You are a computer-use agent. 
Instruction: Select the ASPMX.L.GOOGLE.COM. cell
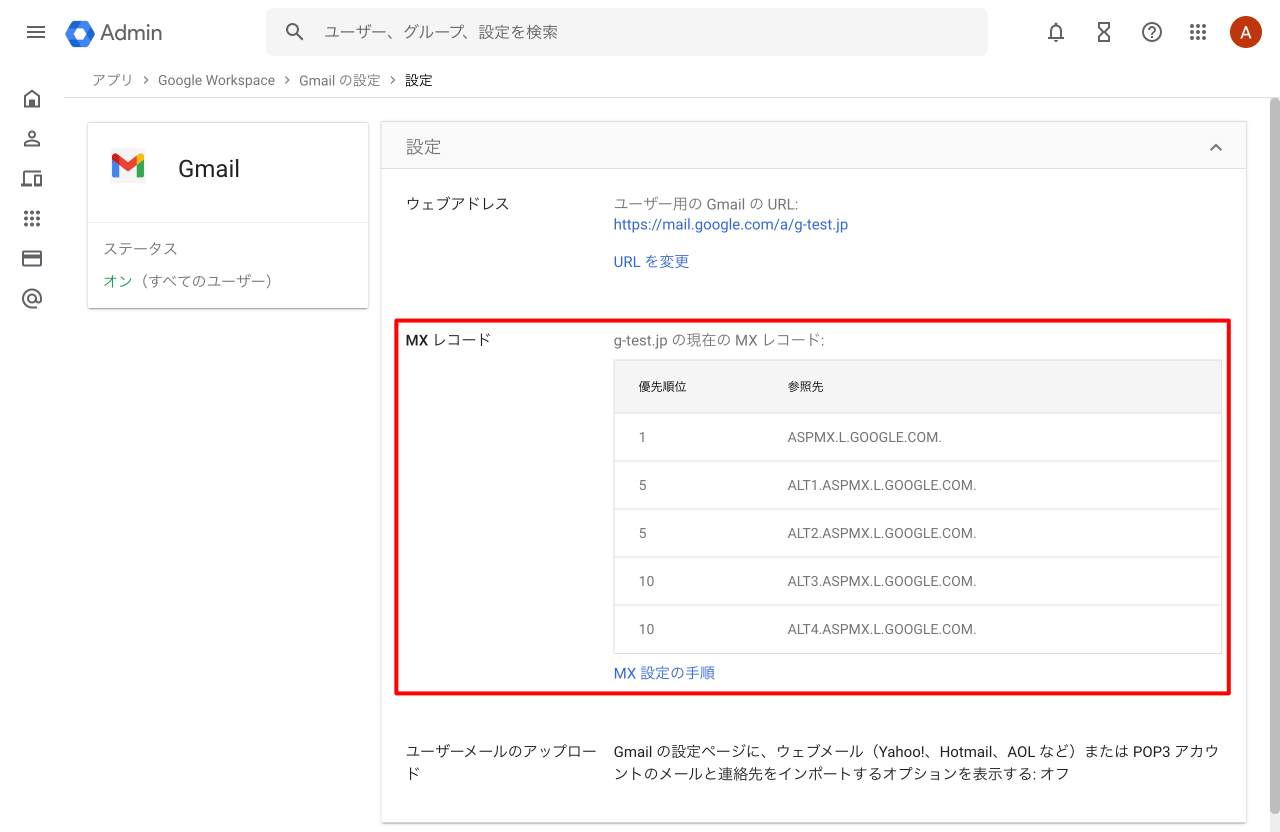865,437
